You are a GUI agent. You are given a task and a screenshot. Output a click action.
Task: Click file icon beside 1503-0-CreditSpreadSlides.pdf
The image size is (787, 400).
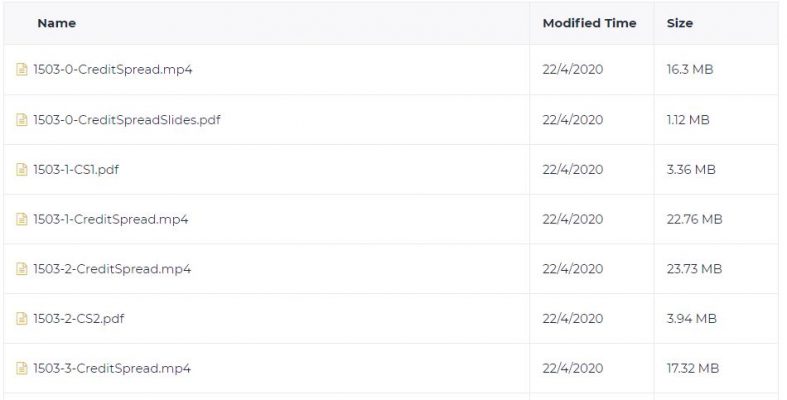pyautogui.click(x=22, y=119)
